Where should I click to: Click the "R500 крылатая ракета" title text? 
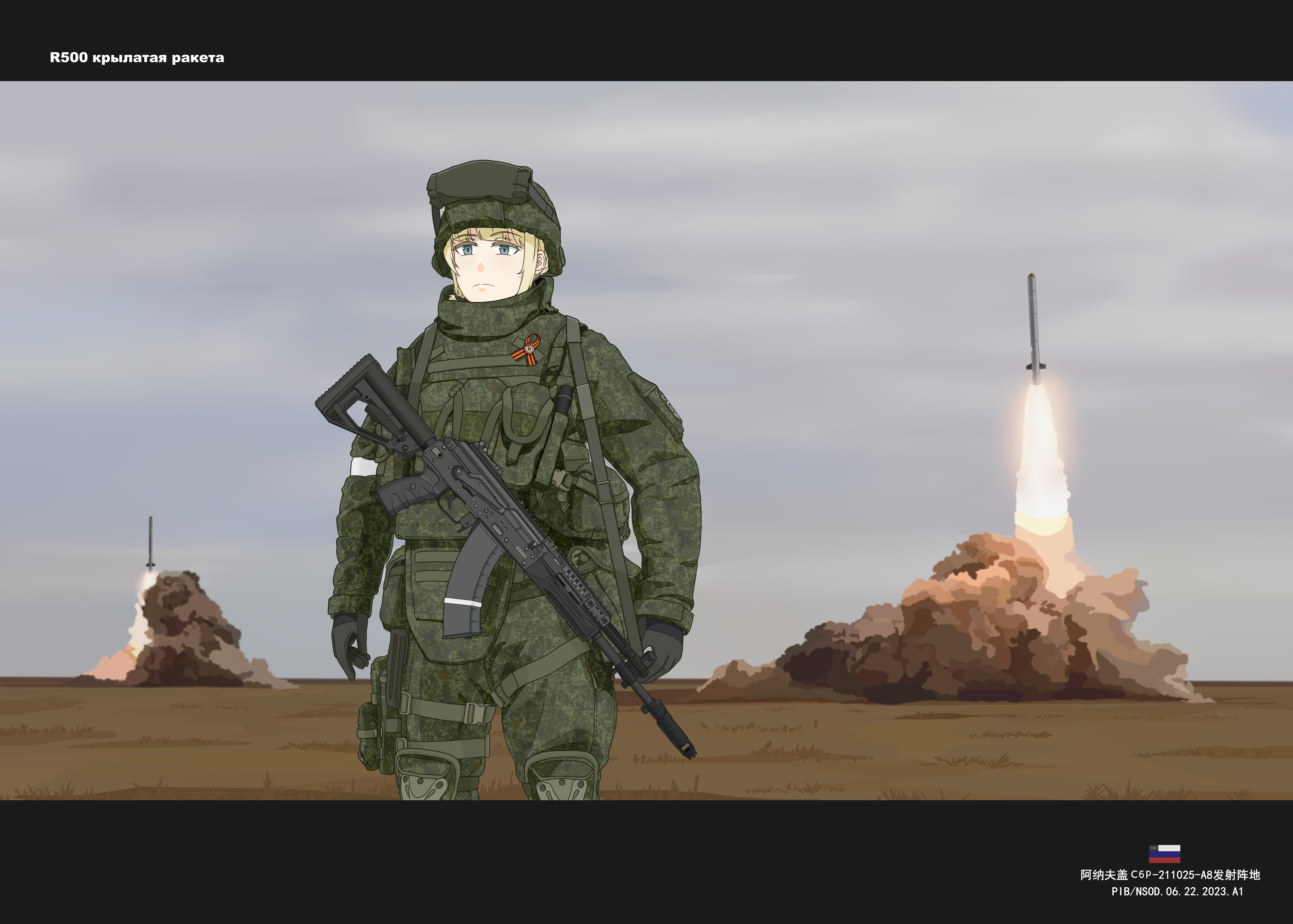tap(136, 57)
